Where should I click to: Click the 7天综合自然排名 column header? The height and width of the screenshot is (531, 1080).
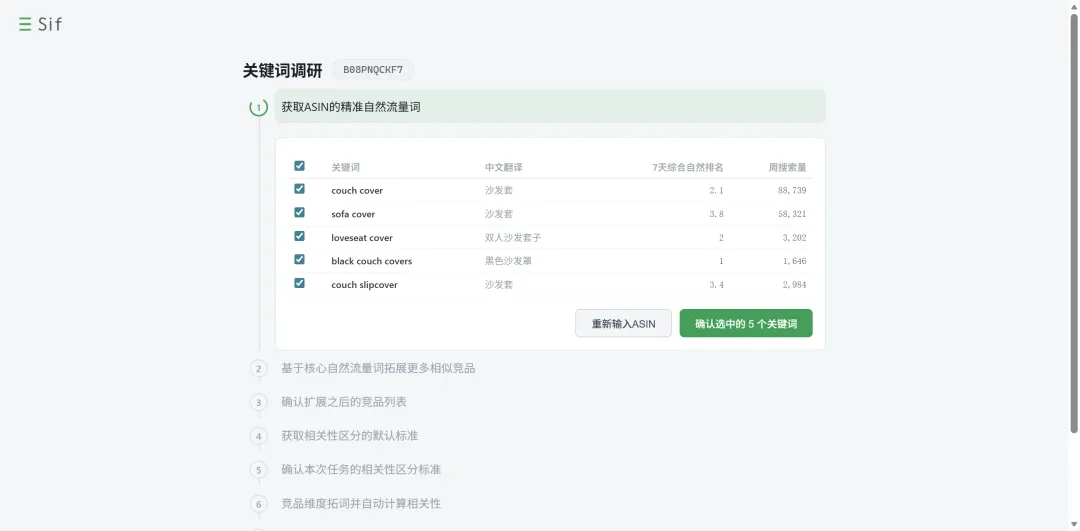[x=687, y=167]
